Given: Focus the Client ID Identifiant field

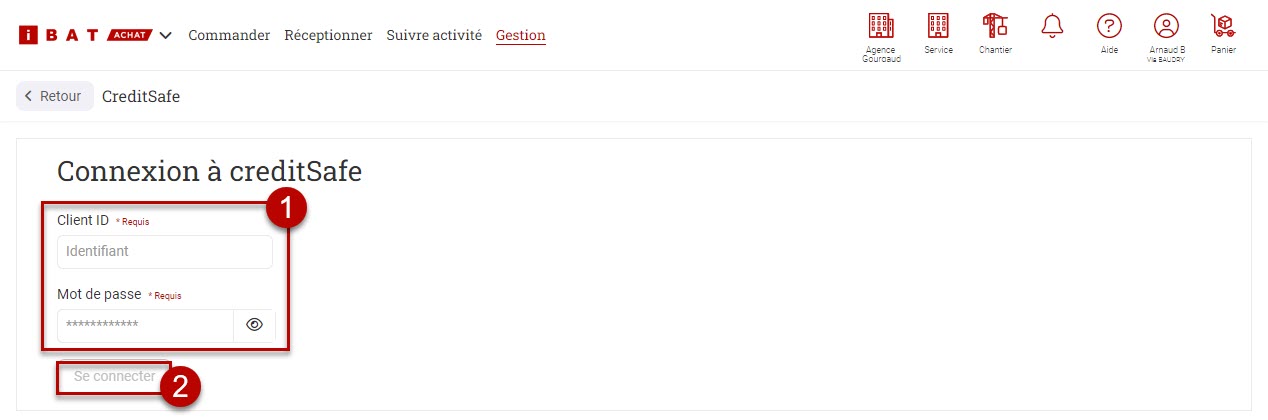Looking at the screenshot, I should point(164,252).
